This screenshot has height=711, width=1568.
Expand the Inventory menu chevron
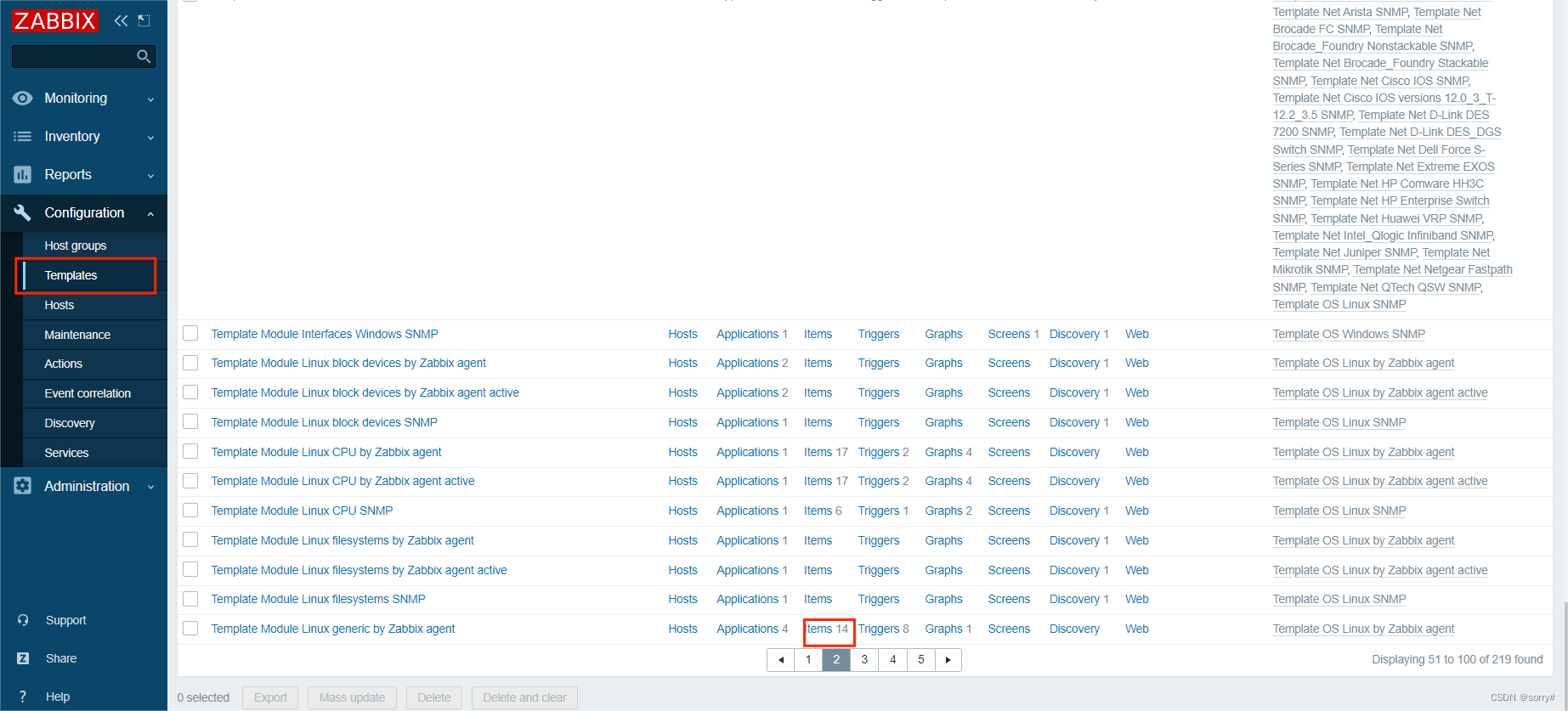[150, 138]
